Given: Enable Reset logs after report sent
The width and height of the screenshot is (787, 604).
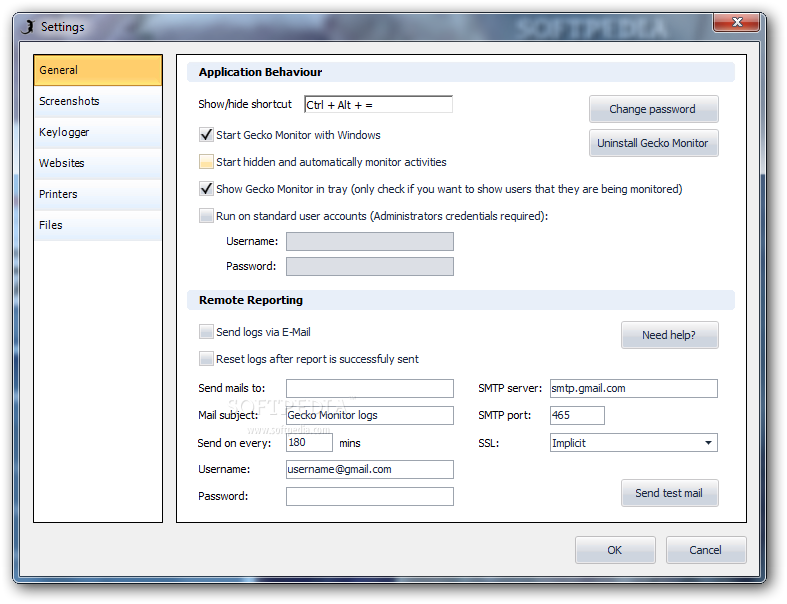Looking at the screenshot, I should [206, 359].
